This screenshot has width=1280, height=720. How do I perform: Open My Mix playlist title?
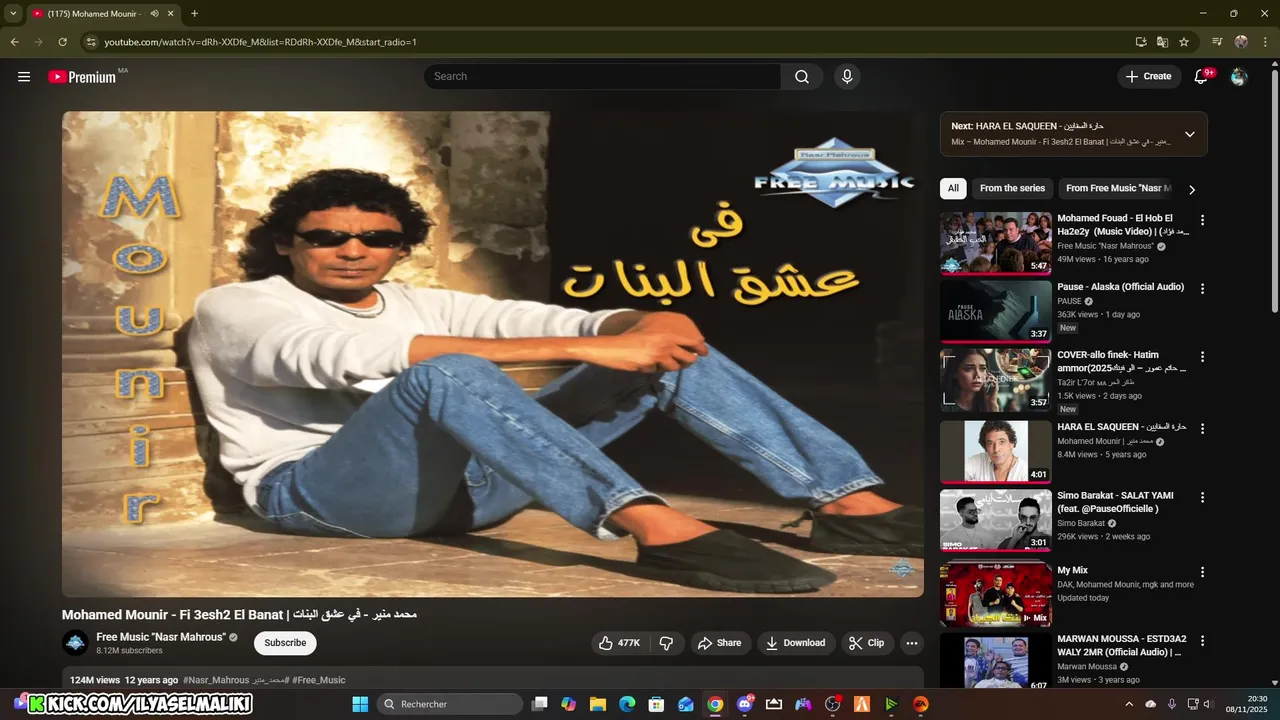(1072, 571)
